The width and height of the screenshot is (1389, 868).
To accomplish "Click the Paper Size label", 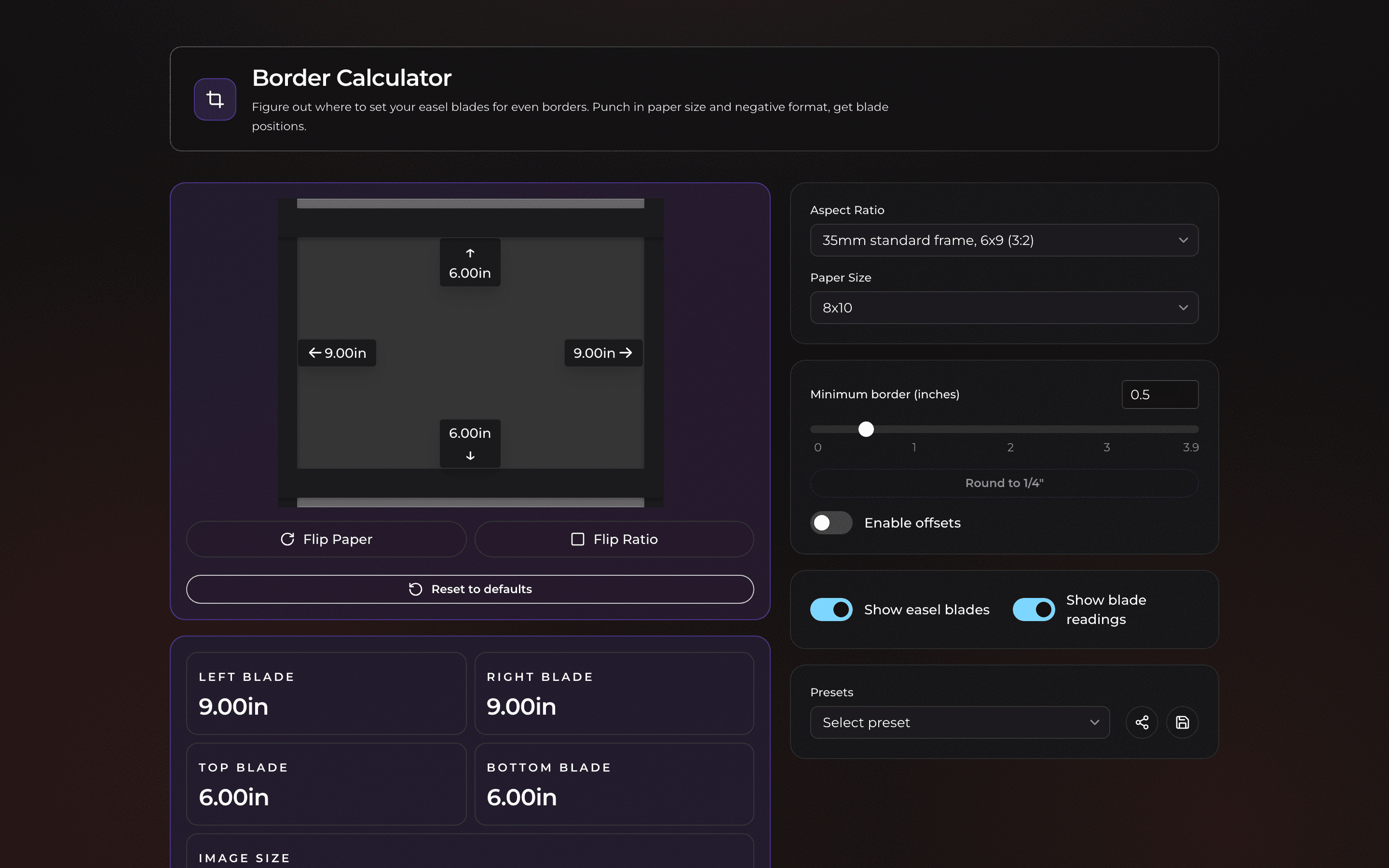I will [840, 278].
